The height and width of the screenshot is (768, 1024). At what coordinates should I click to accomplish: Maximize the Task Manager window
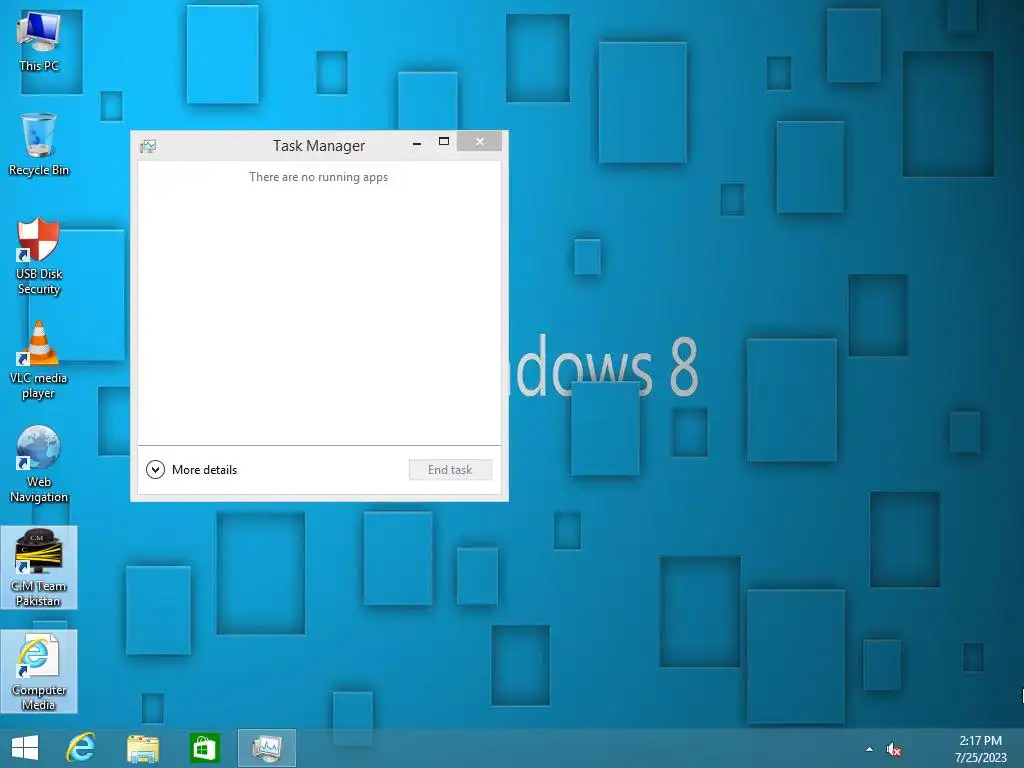[444, 142]
